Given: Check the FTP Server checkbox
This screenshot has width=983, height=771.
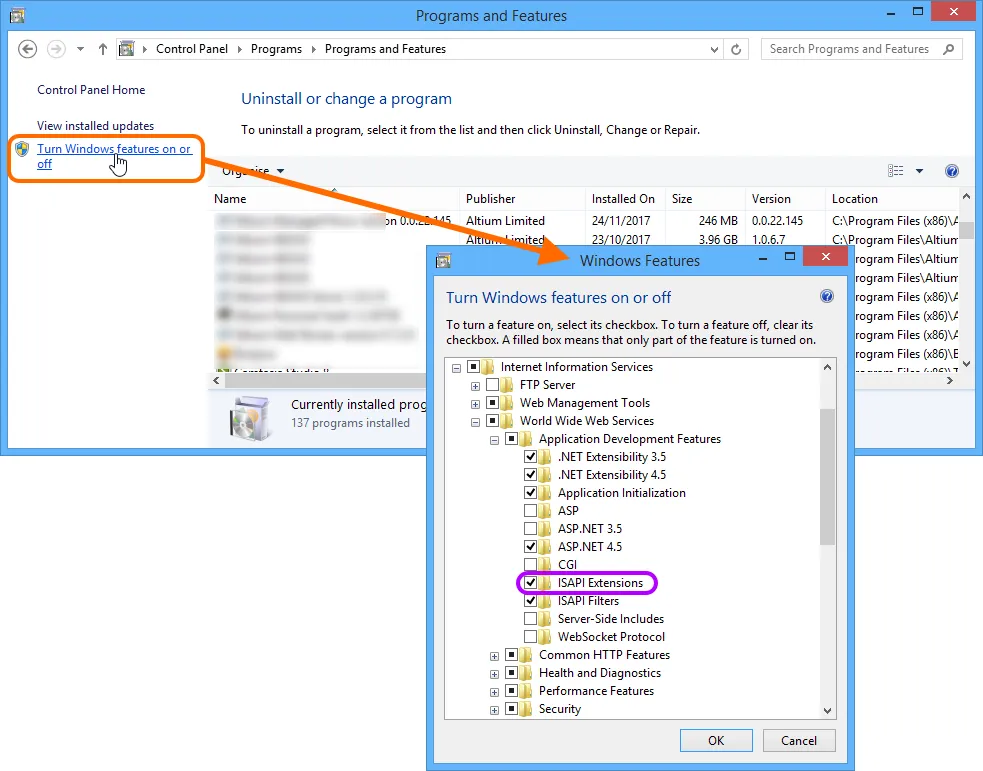Looking at the screenshot, I should (x=493, y=385).
